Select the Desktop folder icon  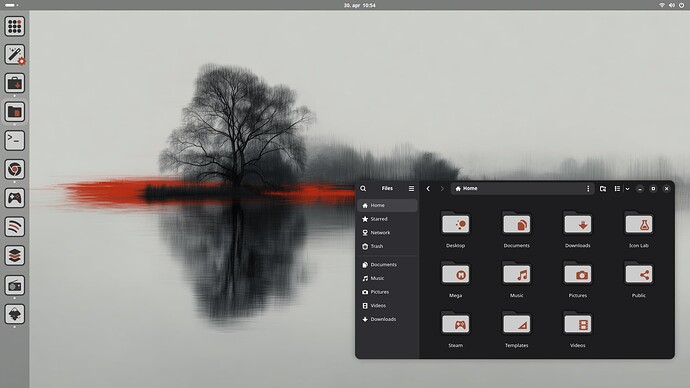(x=455, y=223)
